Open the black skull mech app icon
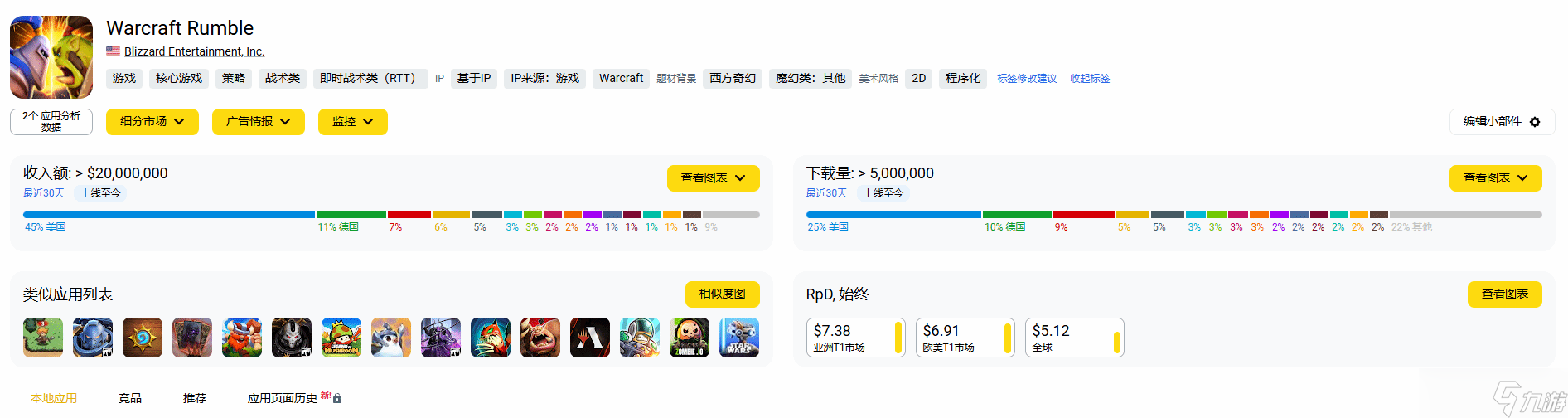The height and width of the screenshot is (418, 1568). coord(292,338)
